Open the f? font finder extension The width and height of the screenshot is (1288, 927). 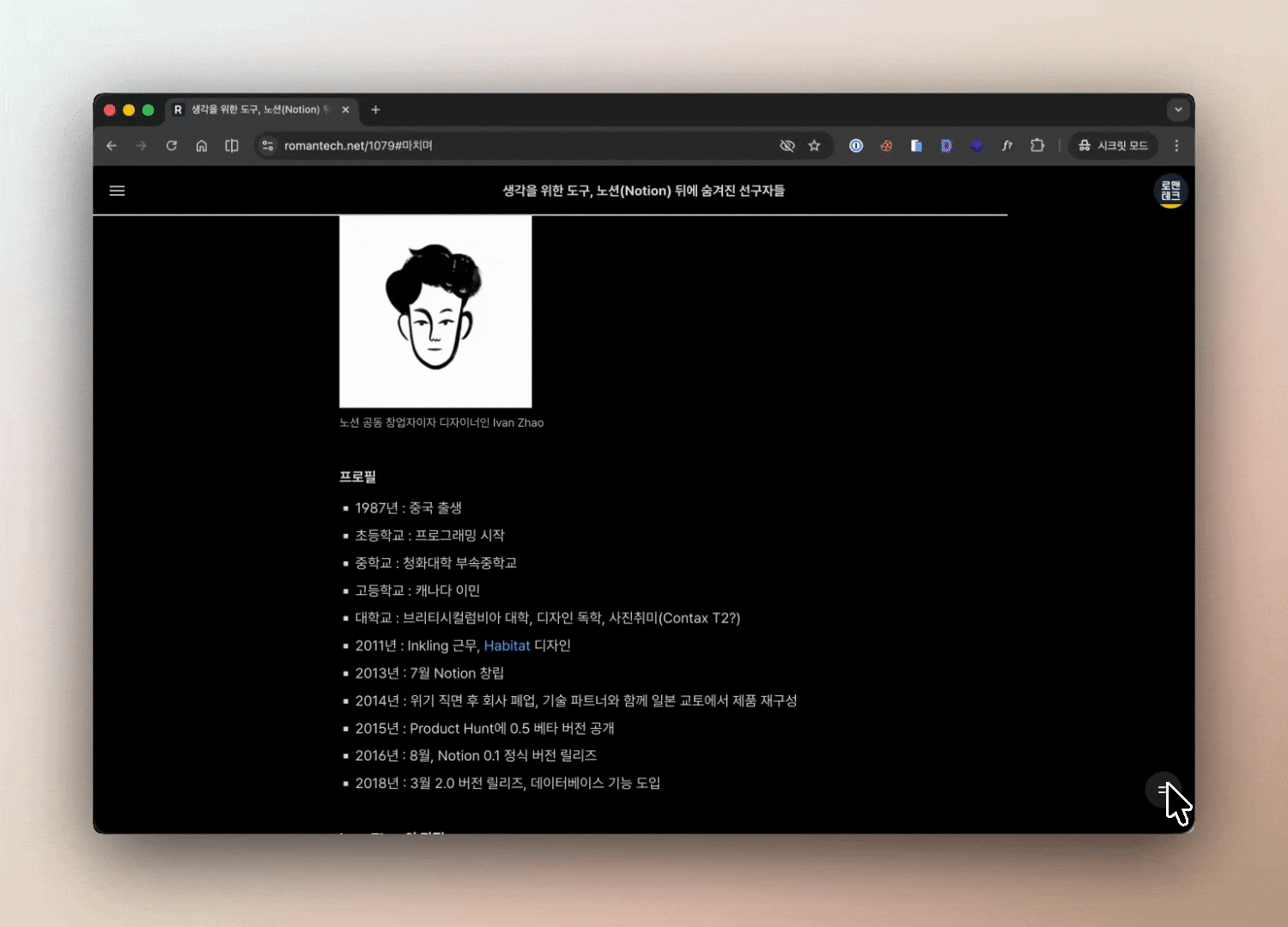pos(1007,146)
